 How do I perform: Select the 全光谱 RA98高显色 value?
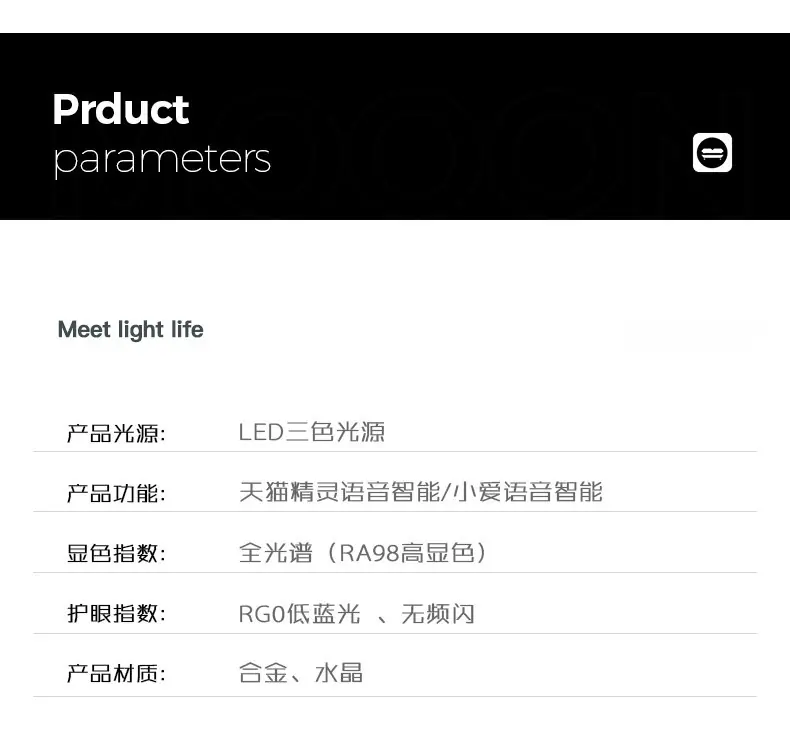363,553
